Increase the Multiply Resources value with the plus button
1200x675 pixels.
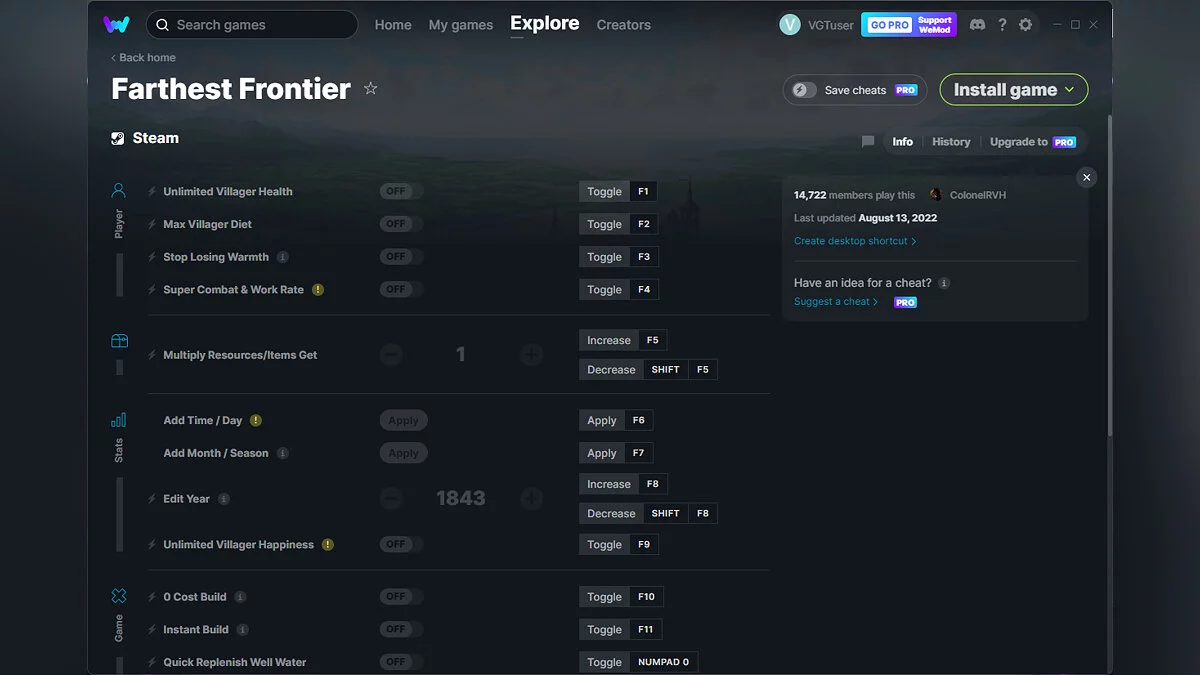tap(531, 354)
